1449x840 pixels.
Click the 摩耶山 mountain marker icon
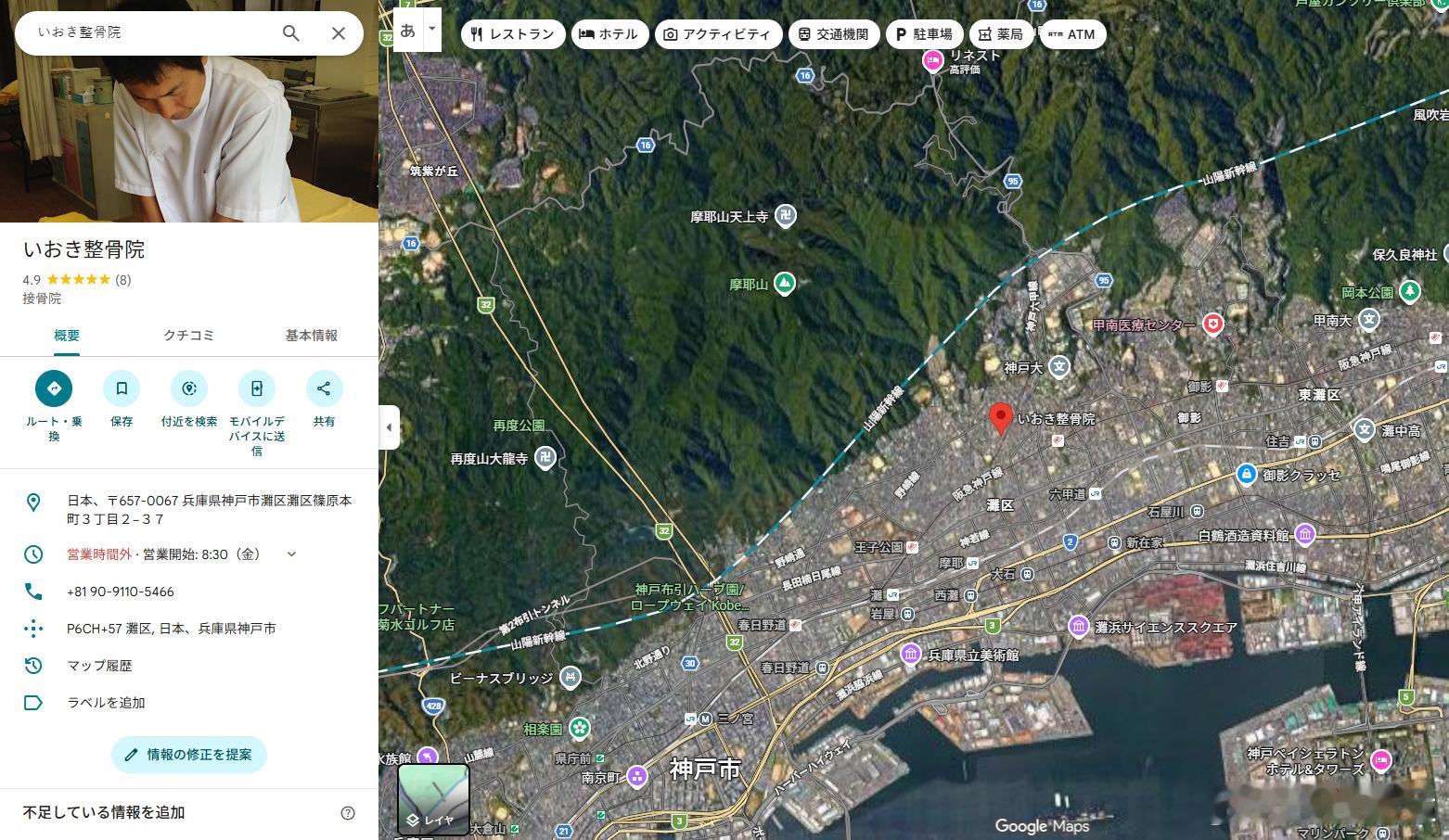785,284
